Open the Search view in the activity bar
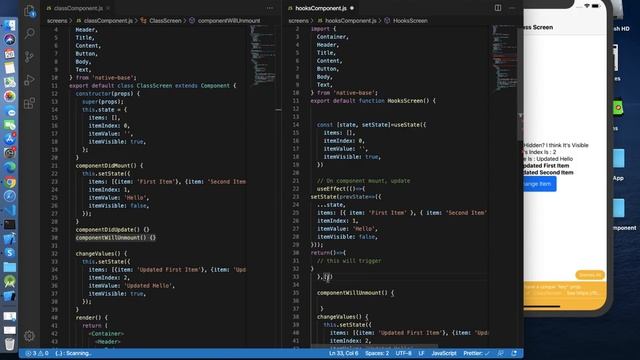The image size is (640, 360). pos(29,33)
